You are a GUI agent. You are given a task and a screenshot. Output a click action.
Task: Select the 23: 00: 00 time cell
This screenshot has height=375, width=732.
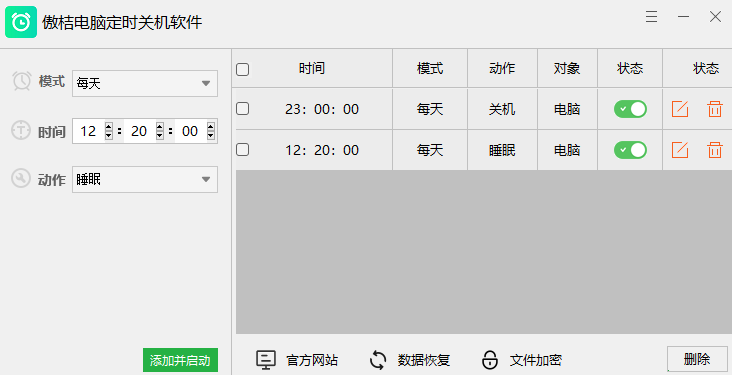click(x=322, y=109)
